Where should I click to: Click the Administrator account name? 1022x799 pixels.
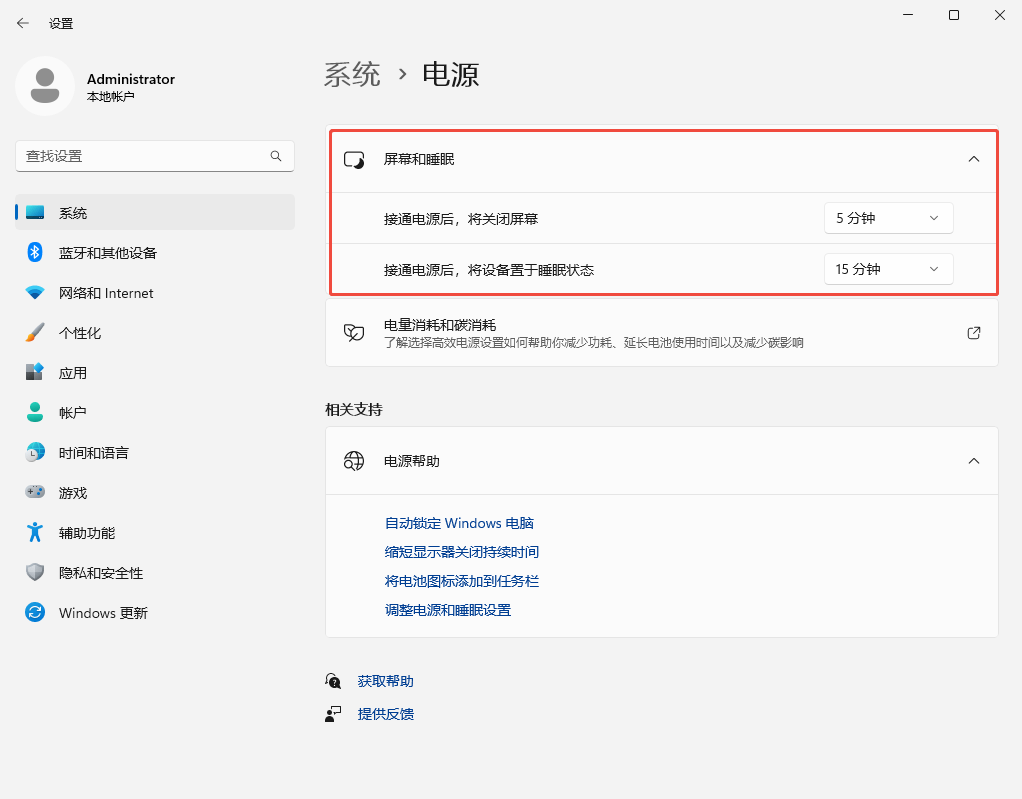(131, 79)
